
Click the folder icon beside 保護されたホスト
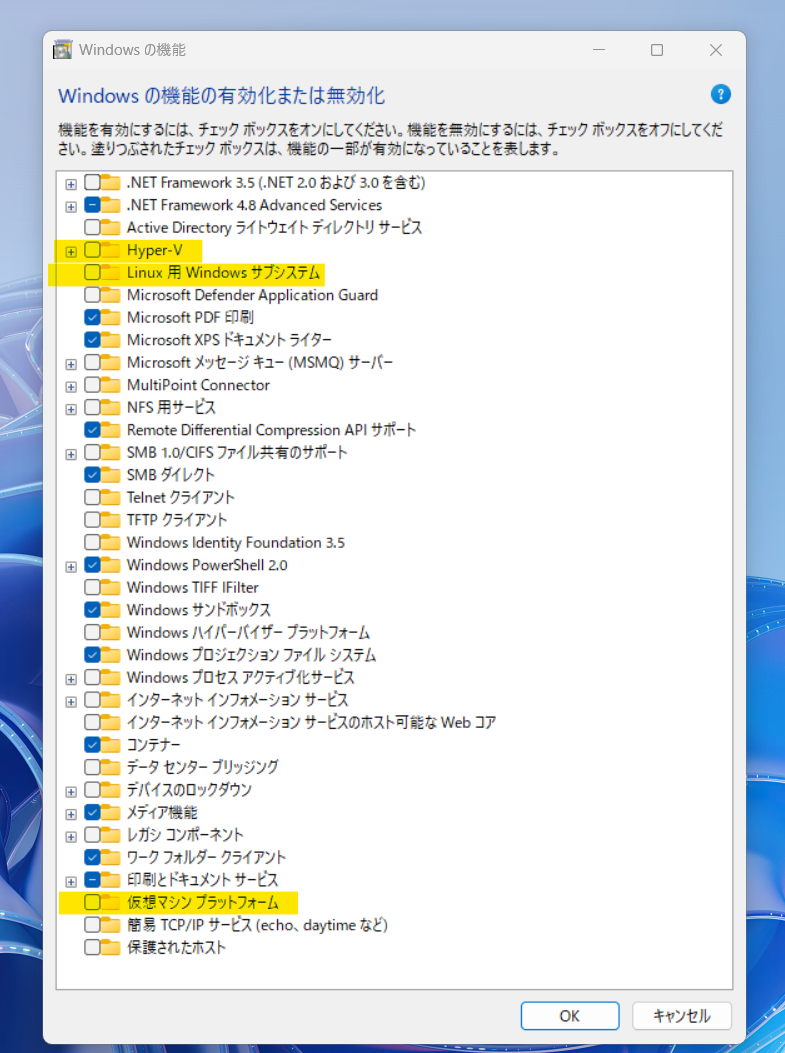110,947
